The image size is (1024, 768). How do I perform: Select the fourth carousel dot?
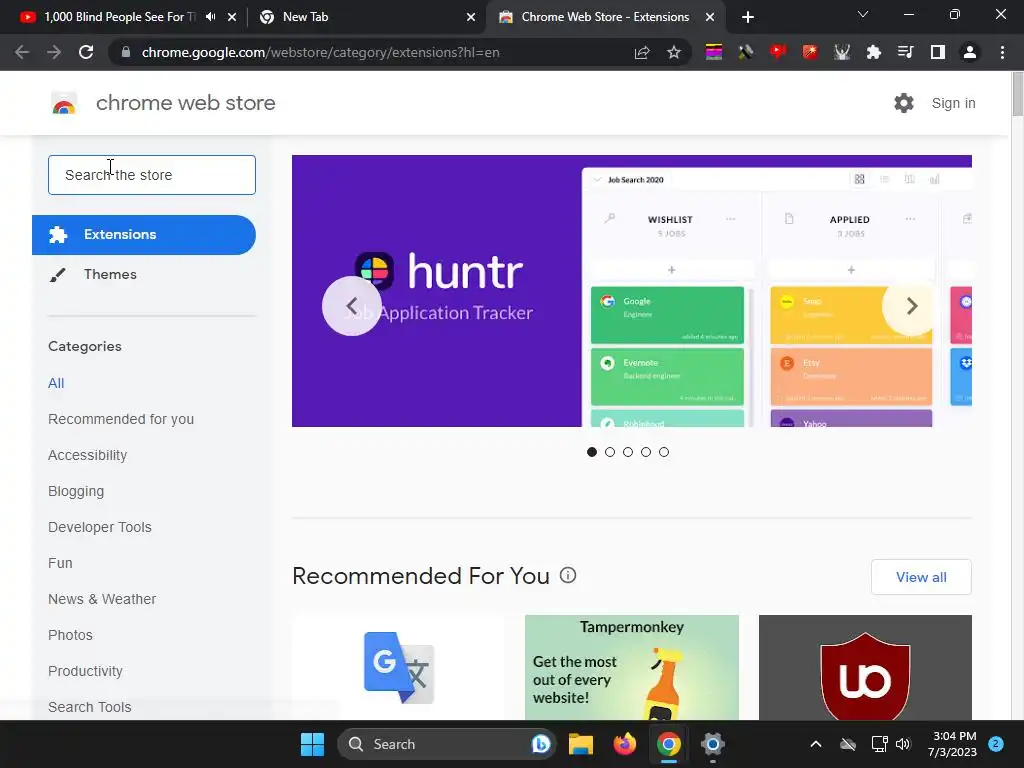[646, 452]
